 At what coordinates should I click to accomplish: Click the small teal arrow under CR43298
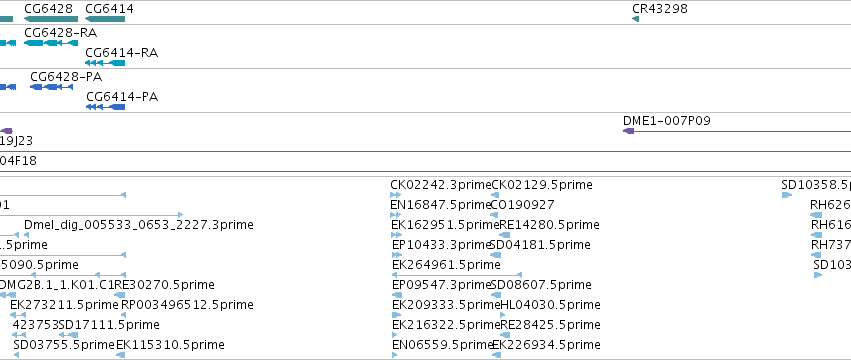[636, 20]
